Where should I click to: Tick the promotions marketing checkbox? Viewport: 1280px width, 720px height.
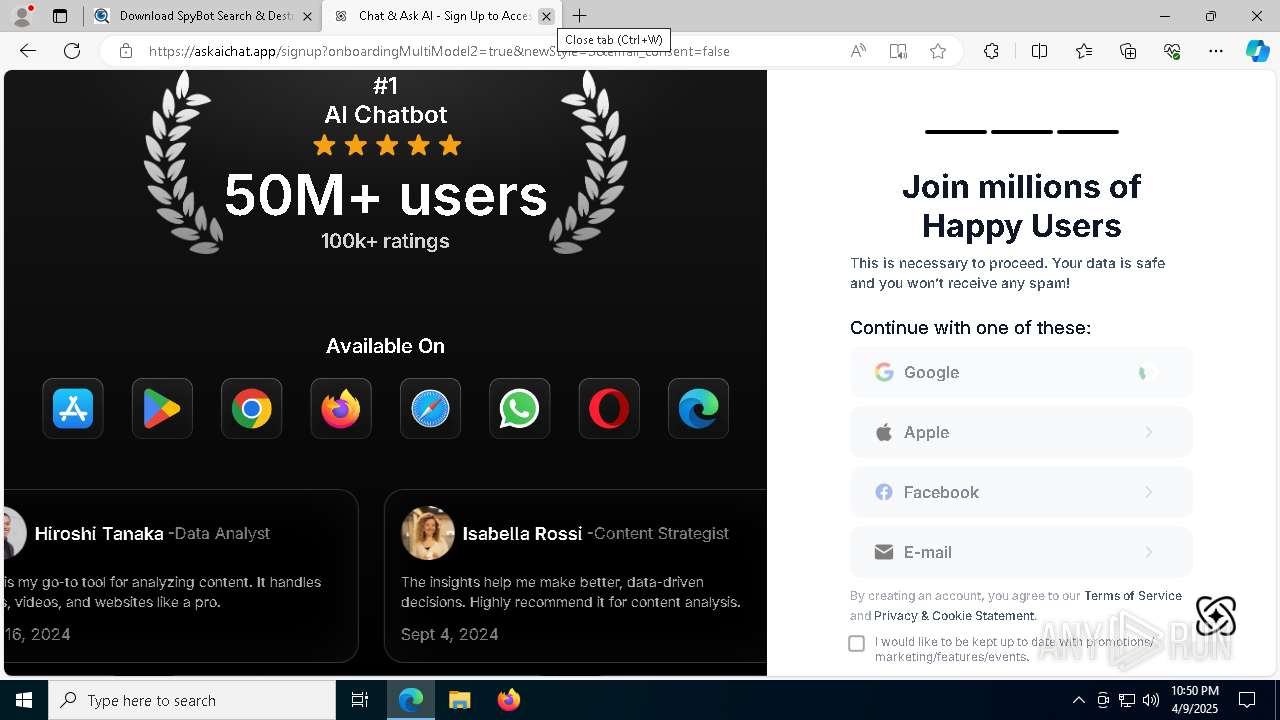pyautogui.click(x=857, y=643)
